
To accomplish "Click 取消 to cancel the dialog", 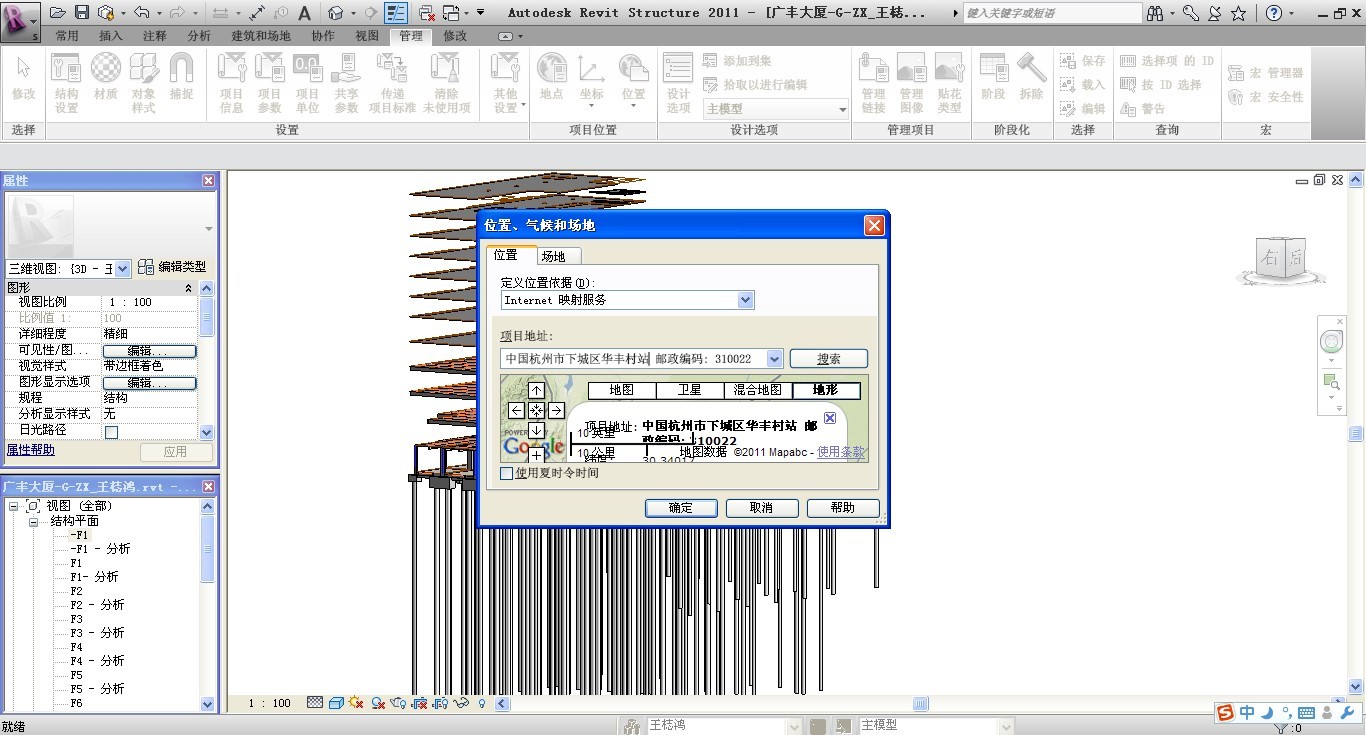I will pos(762,508).
